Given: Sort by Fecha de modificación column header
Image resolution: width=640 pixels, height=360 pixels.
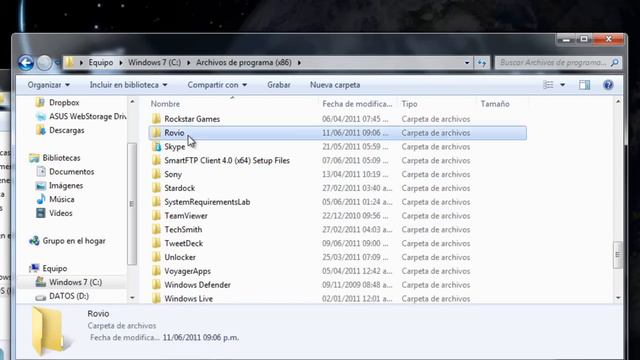Looking at the screenshot, I should [x=357, y=104].
